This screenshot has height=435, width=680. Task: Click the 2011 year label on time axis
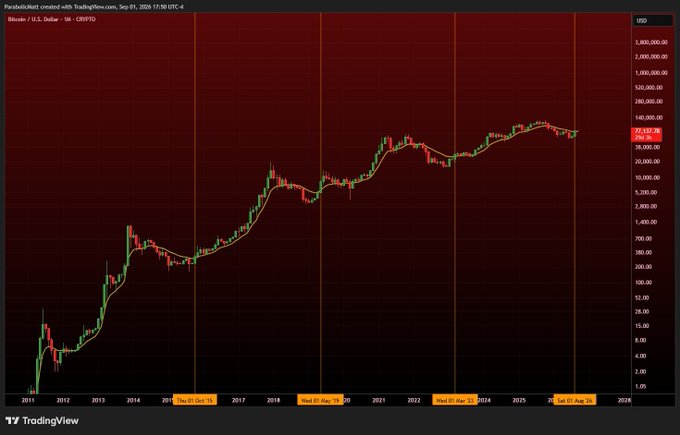pos(28,400)
